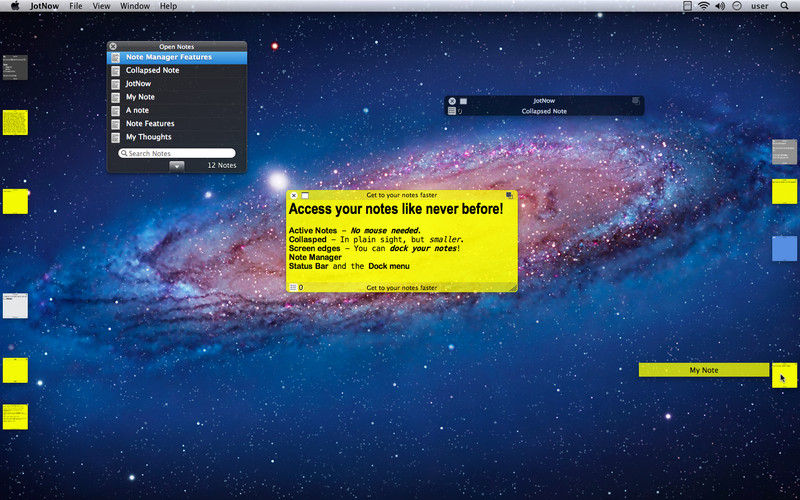
Task: Close the yellow Get to your notes faster note
Action: [294, 195]
